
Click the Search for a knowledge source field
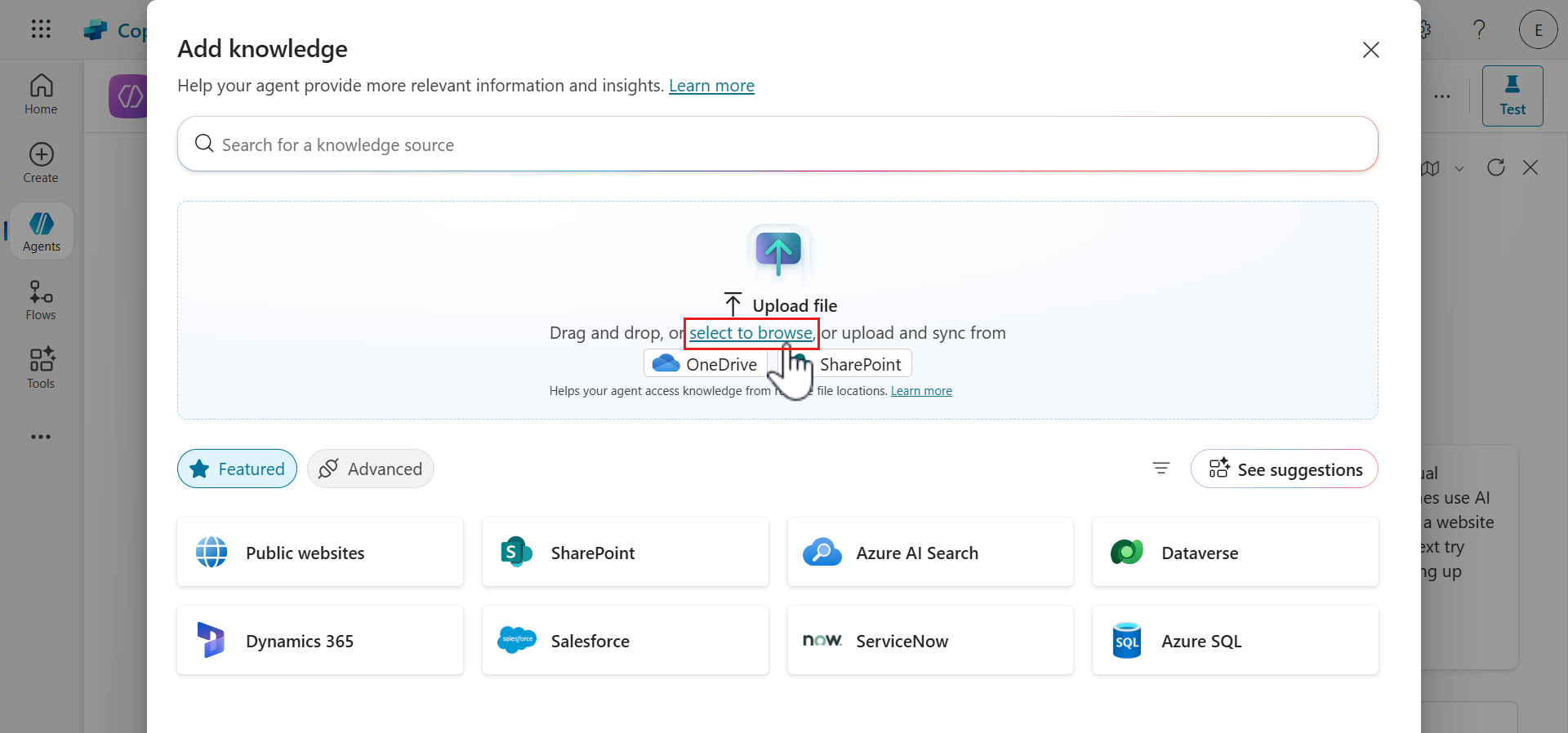coord(777,144)
